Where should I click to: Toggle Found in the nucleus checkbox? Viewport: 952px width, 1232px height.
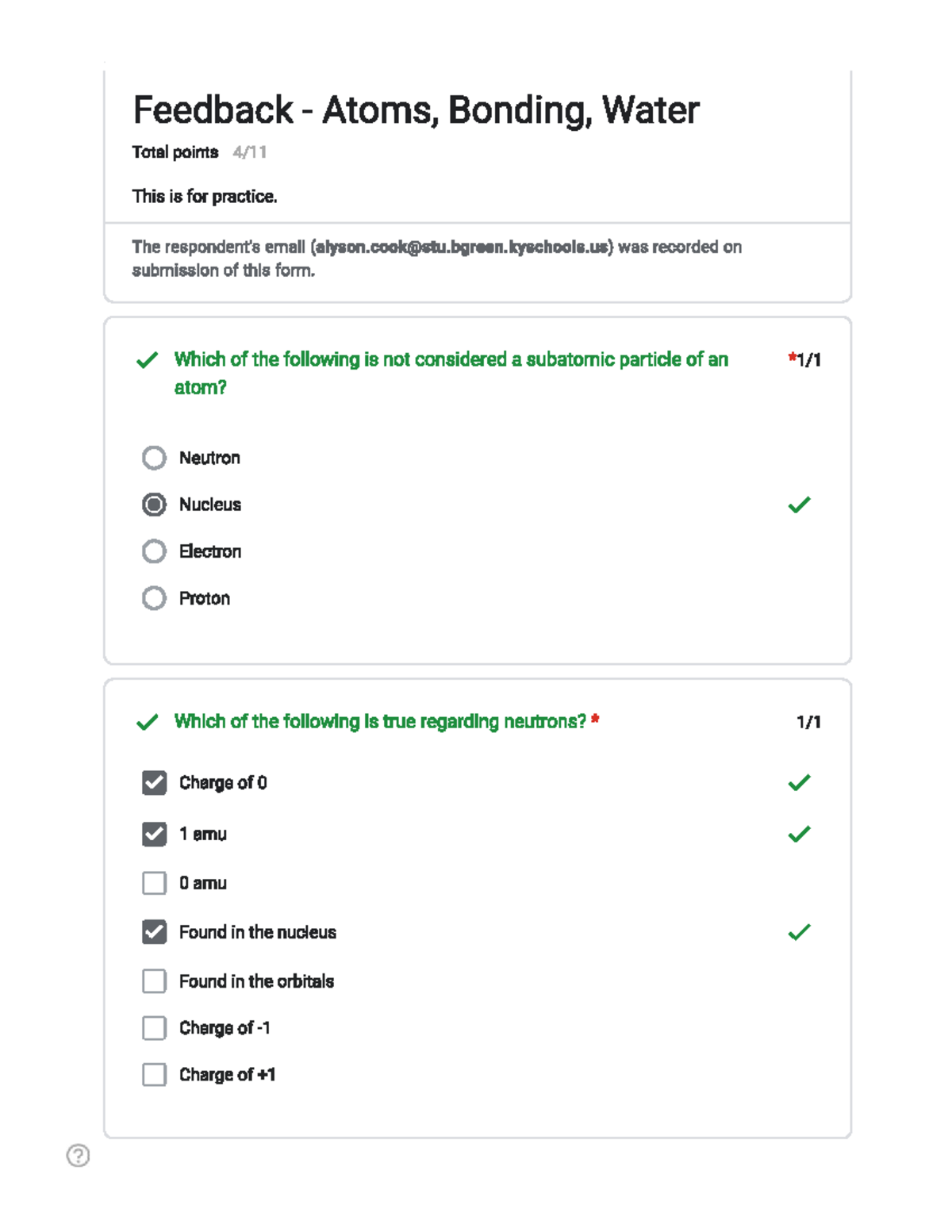tap(154, 932)
